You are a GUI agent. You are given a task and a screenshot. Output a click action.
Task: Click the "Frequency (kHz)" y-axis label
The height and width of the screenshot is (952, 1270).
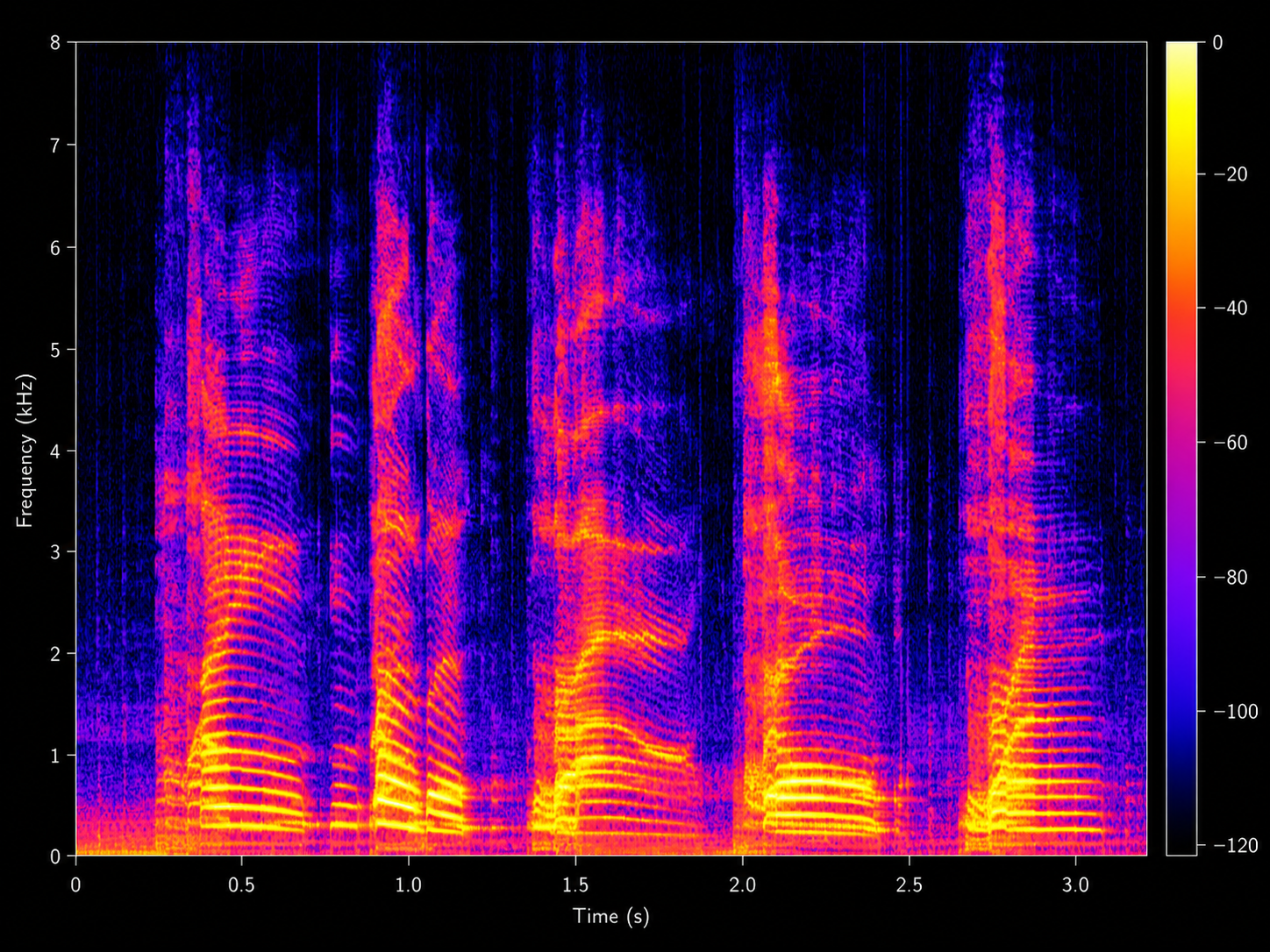[25, 450]
